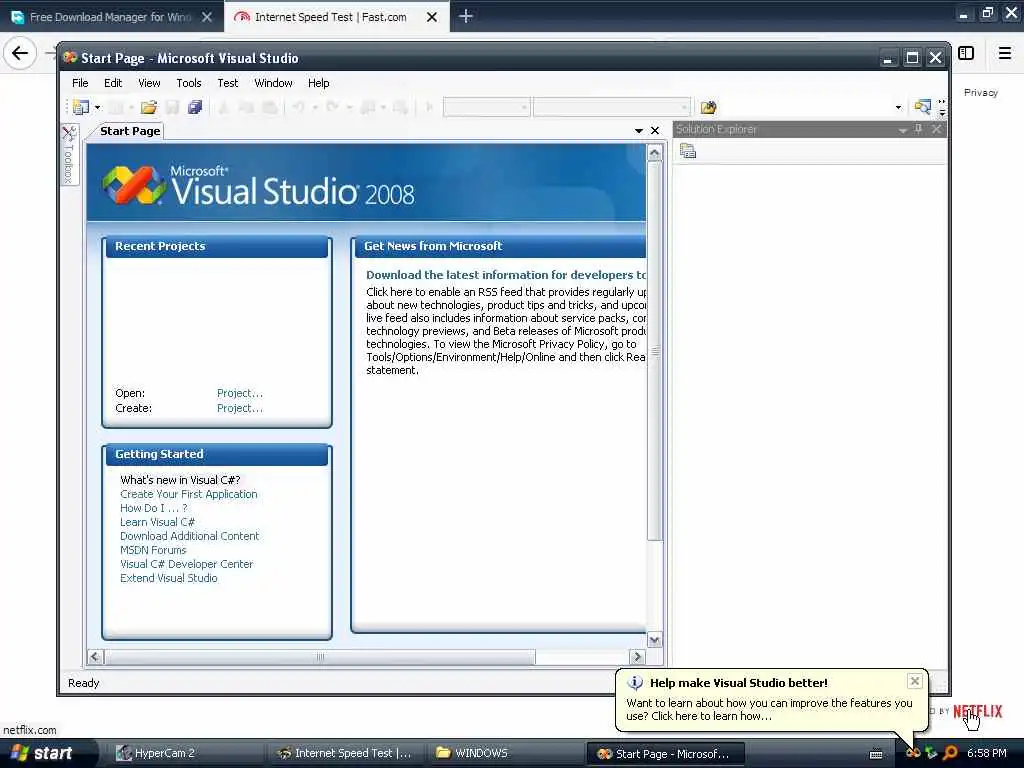
Task: Click the greyed-out Paste icon
Action: pos(270,107)
